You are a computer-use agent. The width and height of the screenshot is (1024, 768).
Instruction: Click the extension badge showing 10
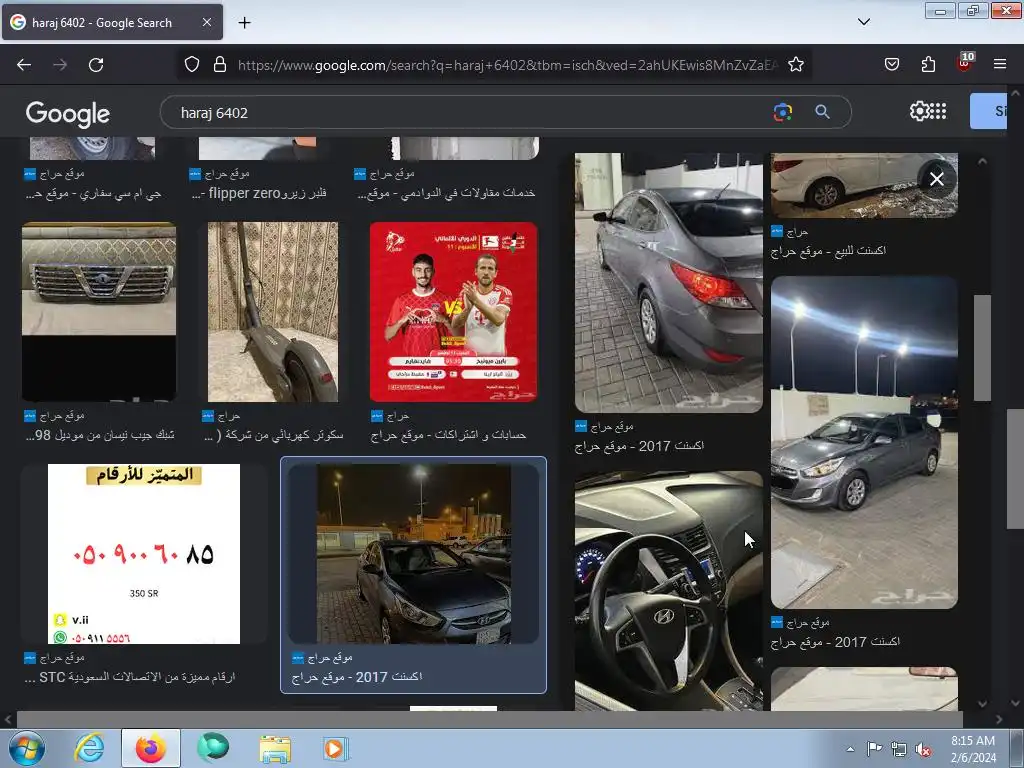(x=965, y=63)
